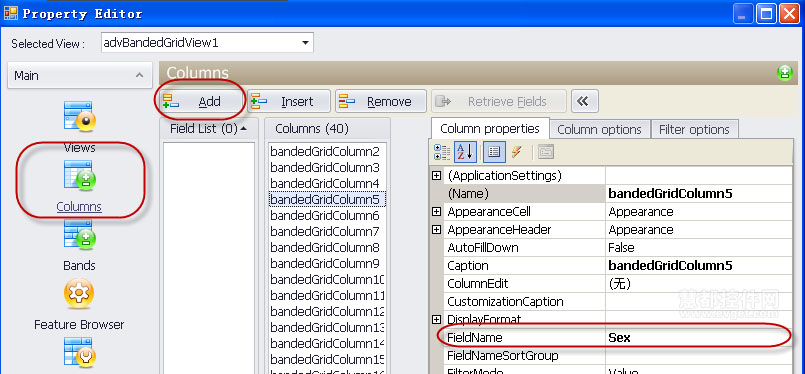
Task: Click inside the empty Field List box
Action: pyautogui.click(x=209, y=257)
